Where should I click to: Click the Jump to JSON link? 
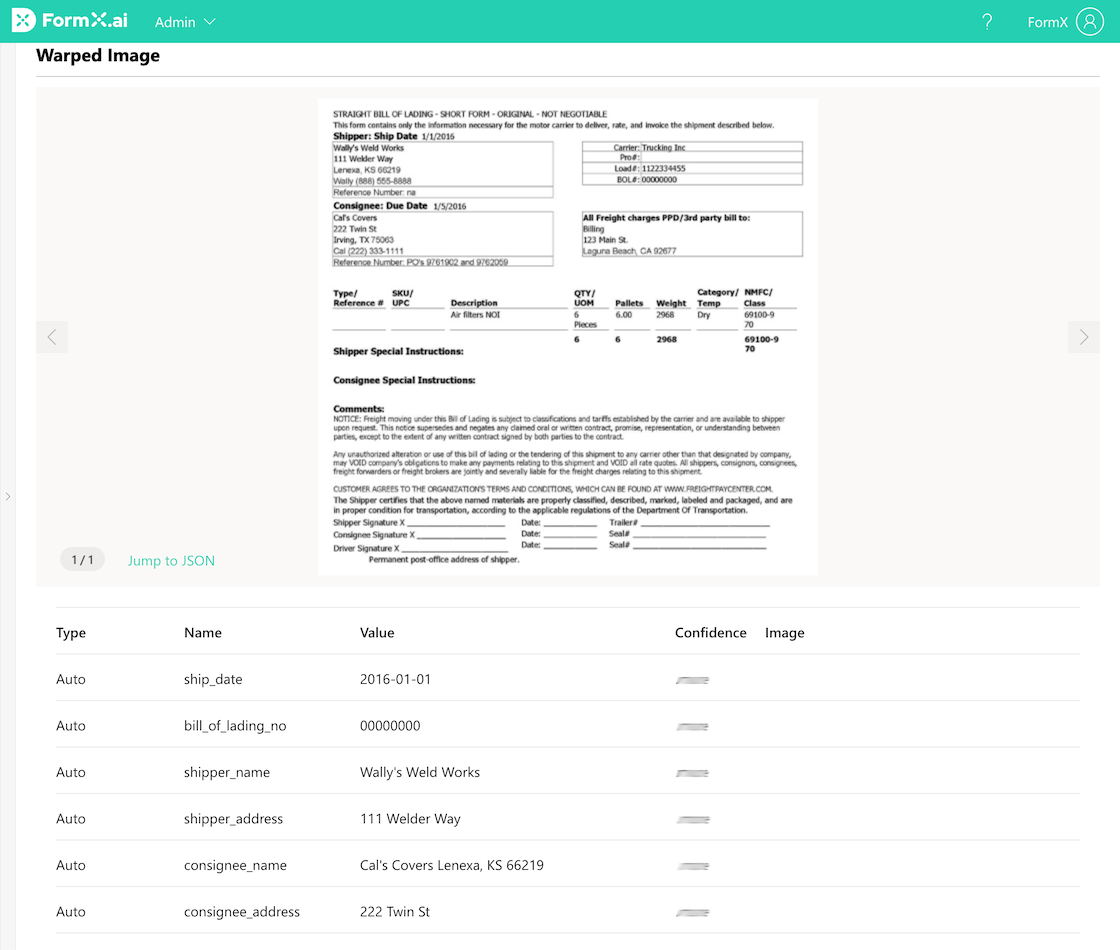click(x=171, y=561)
